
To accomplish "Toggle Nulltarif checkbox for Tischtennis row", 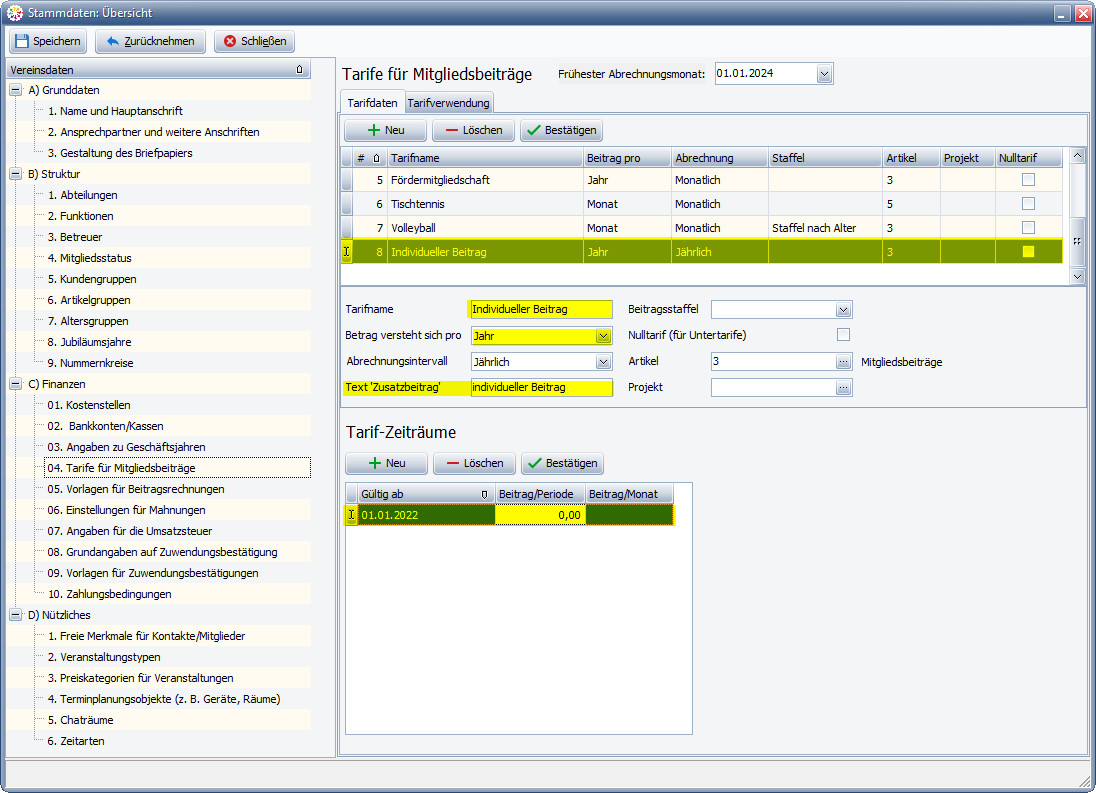I will point(1028,203).
